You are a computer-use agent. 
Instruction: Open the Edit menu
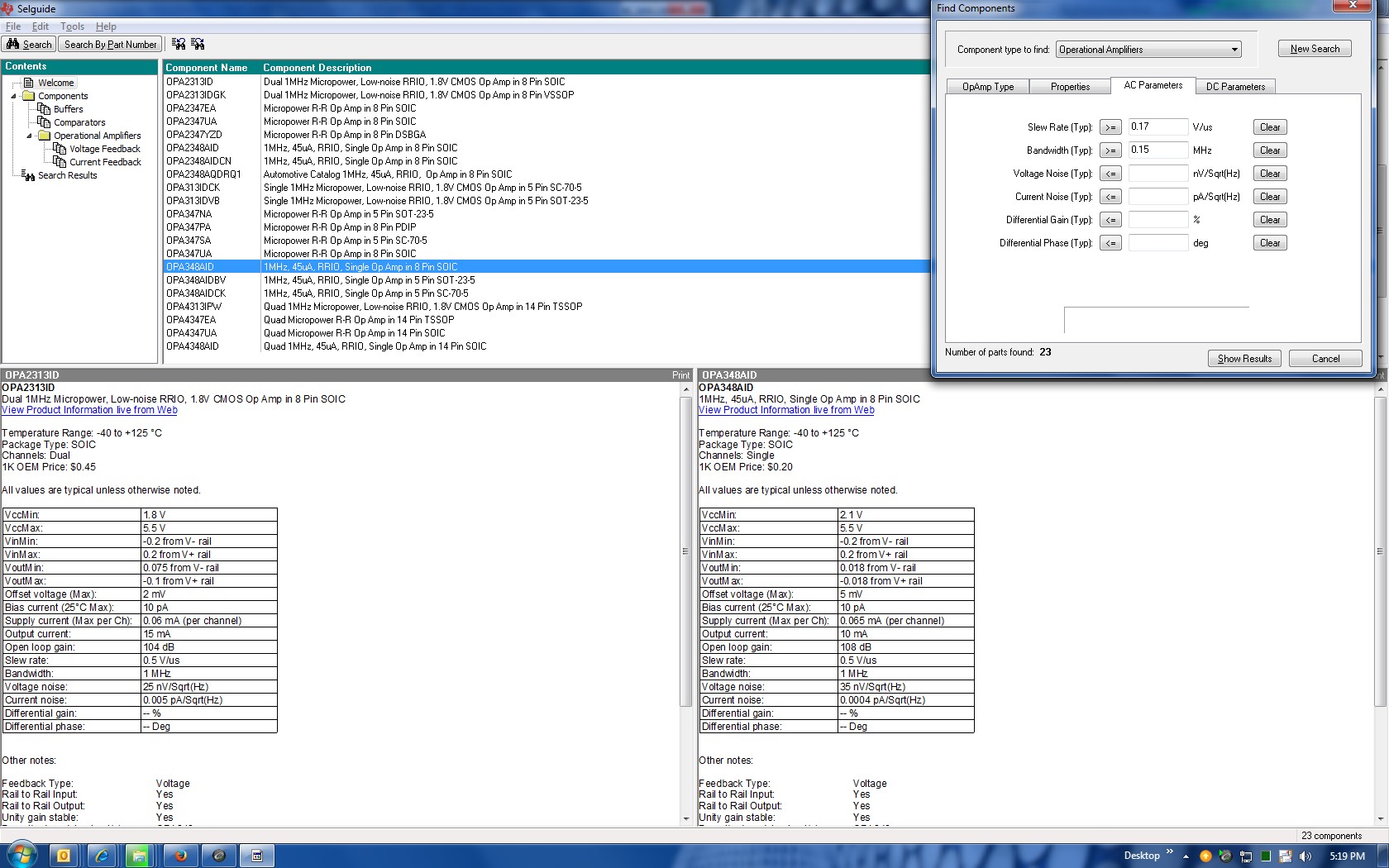[x=41, y=26]
